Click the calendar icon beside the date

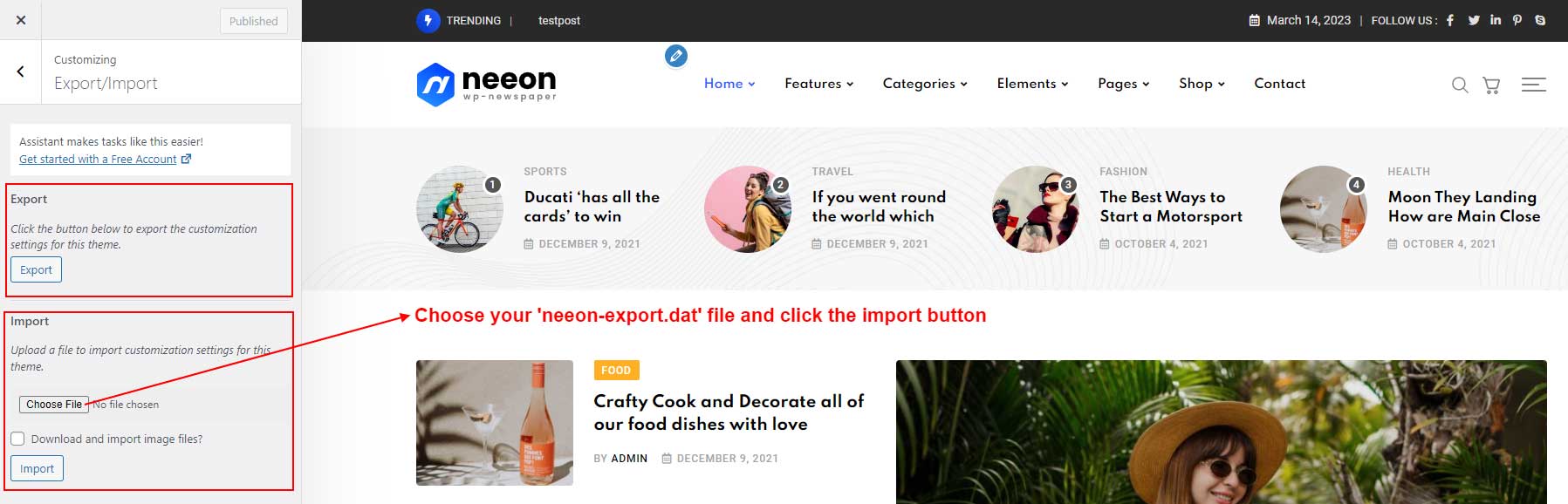click(1255, 20)
